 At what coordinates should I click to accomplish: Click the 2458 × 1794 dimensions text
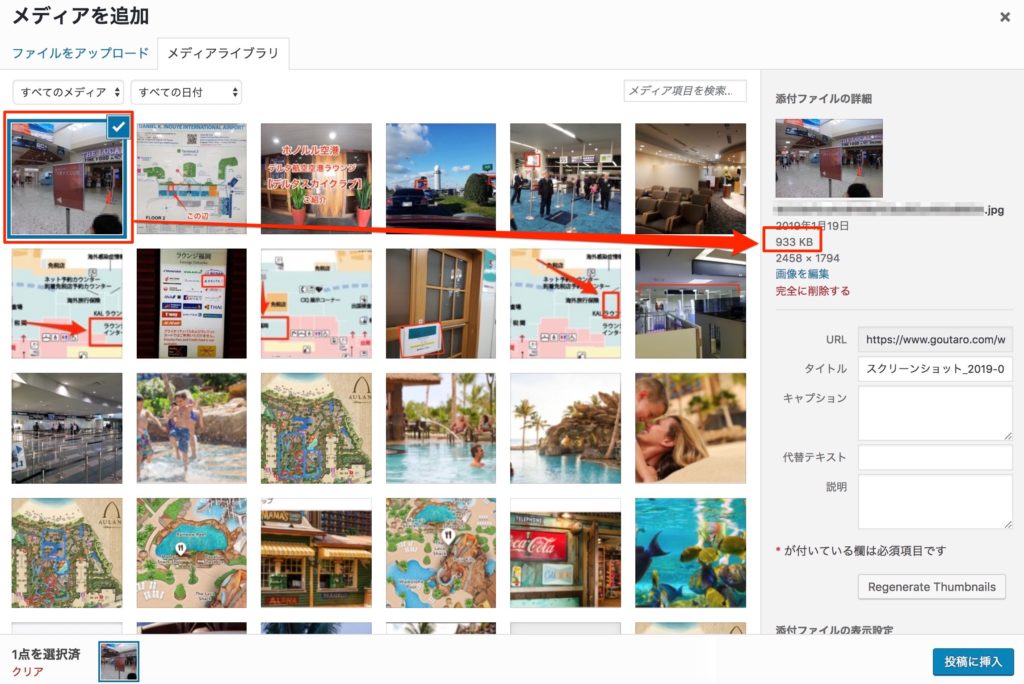pyautogui.click(x=807, y=258)
